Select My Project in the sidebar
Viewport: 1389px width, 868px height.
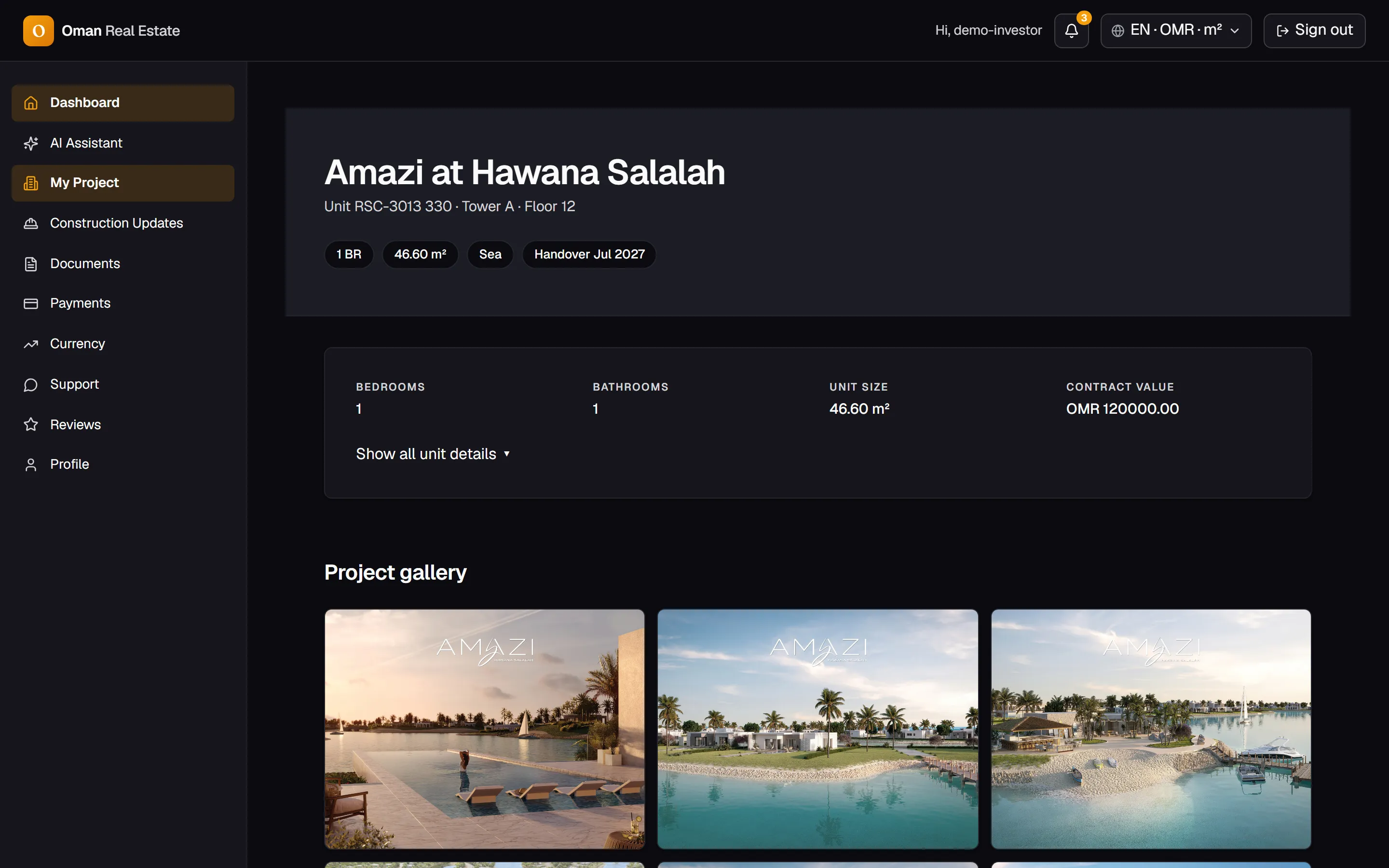(123, 183)
